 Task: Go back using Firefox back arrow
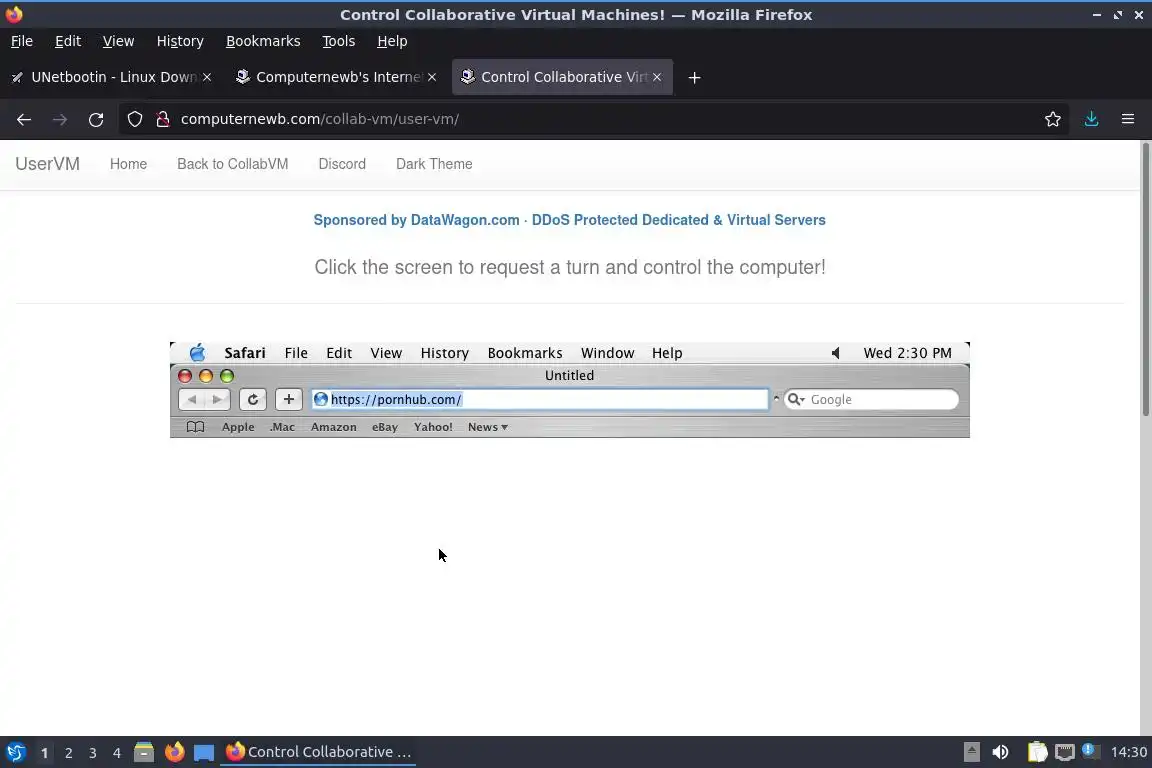click(24, 119)
